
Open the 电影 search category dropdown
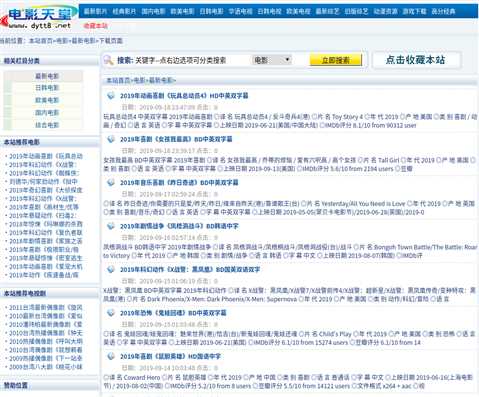click(272, 60)
